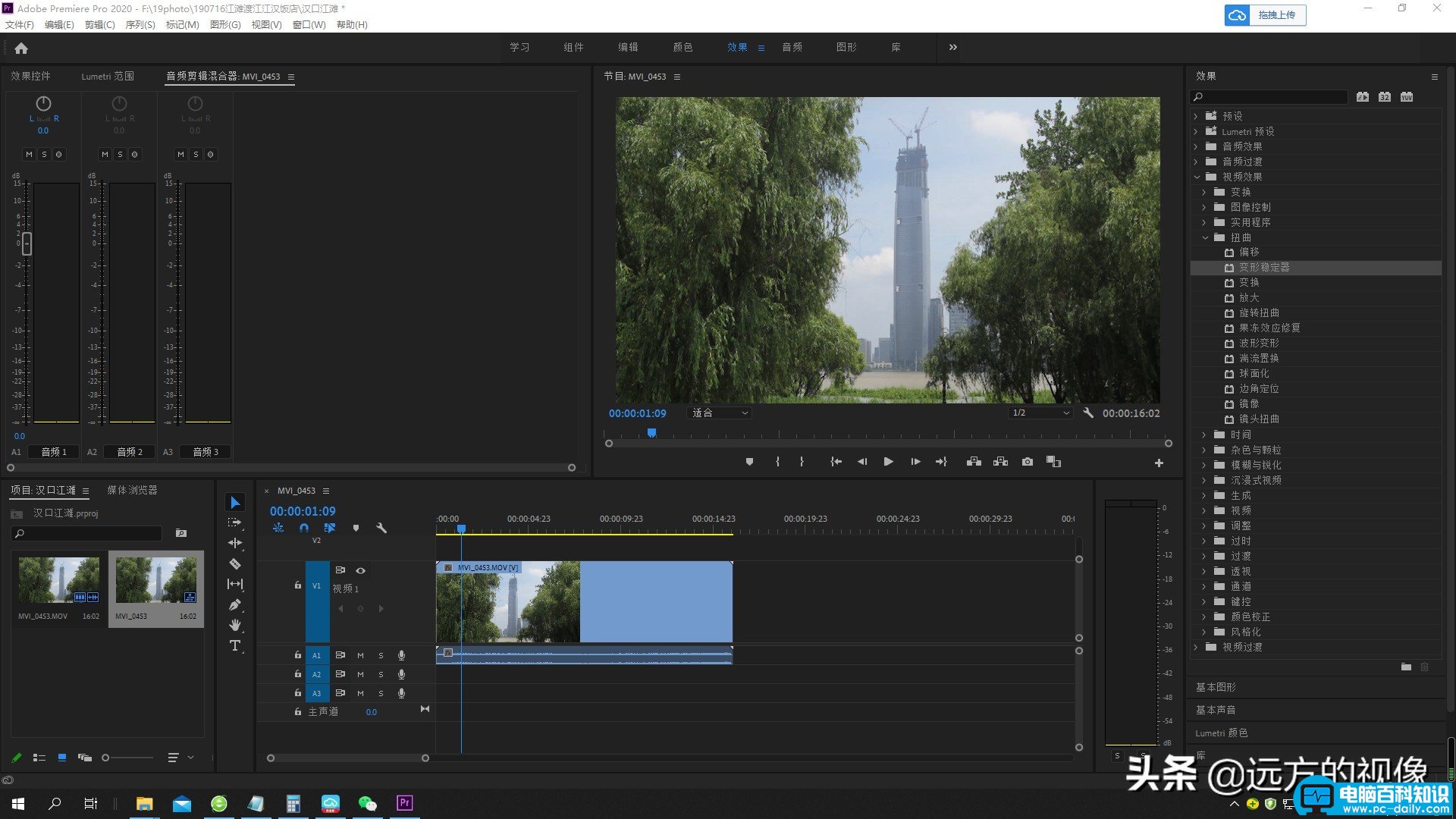Open monitor settings wrench icon
1456x819 pixels.
tap(1088, 413)
